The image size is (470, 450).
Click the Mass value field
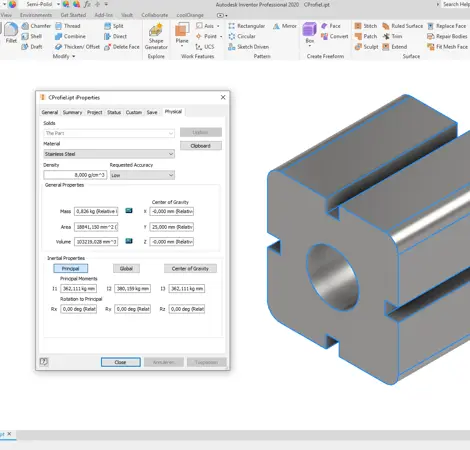(96, 211)
